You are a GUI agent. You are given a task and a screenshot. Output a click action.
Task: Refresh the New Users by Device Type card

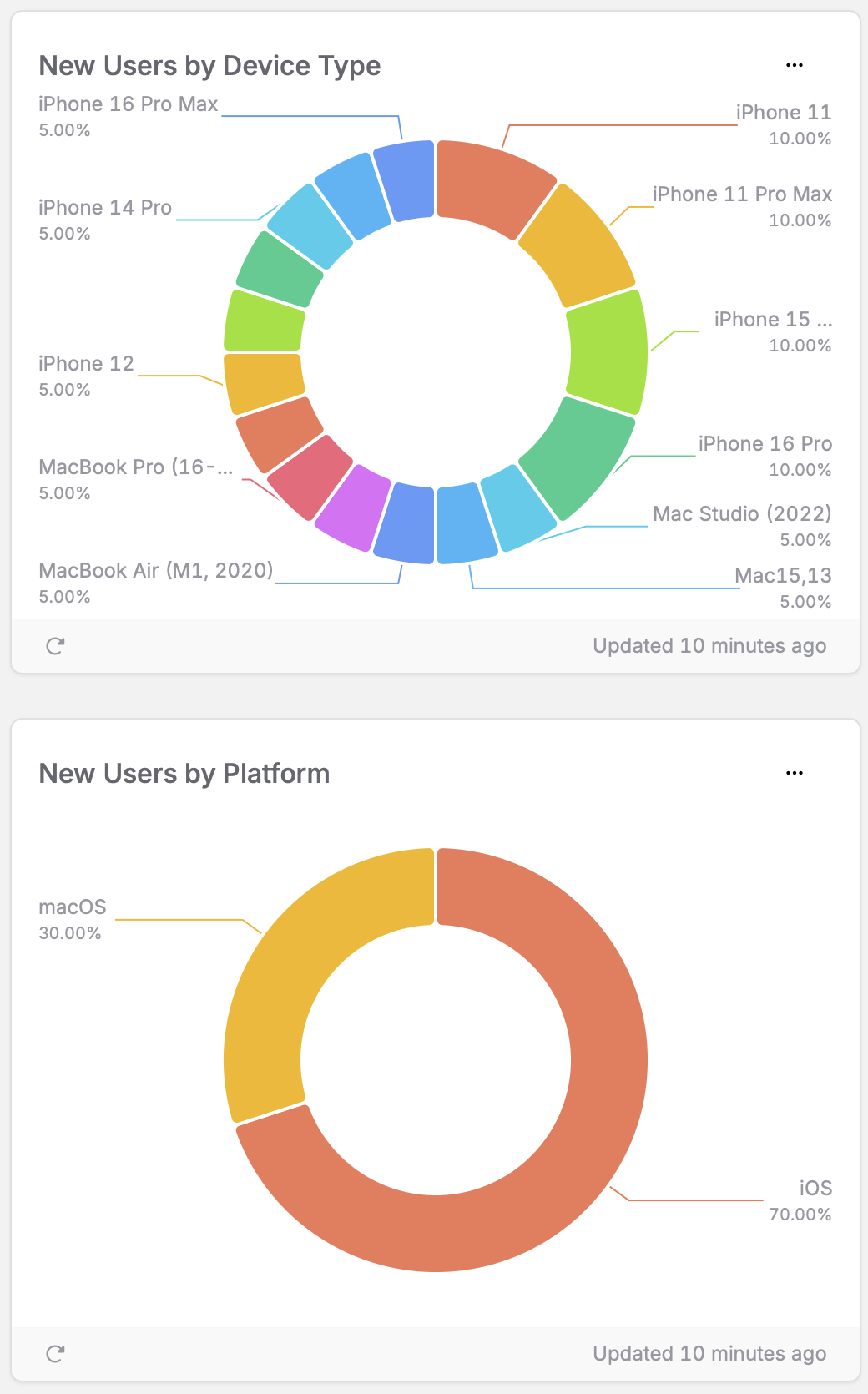55,646
